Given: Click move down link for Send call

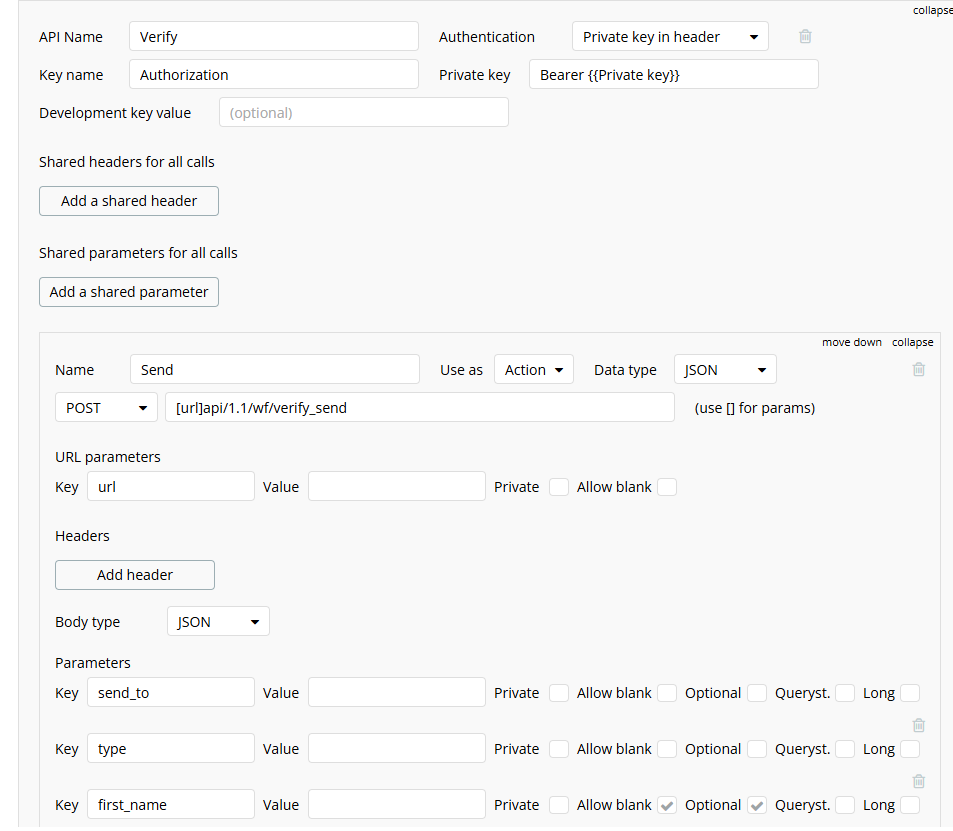Looking at the screenshot, I should coord(852,342).
